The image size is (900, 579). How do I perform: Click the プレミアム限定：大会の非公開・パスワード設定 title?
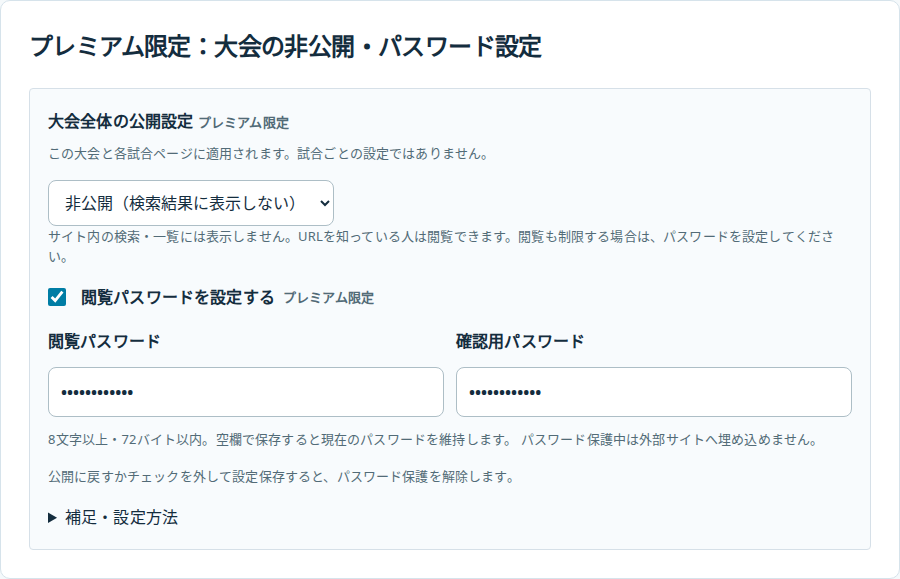click(286, 46)
